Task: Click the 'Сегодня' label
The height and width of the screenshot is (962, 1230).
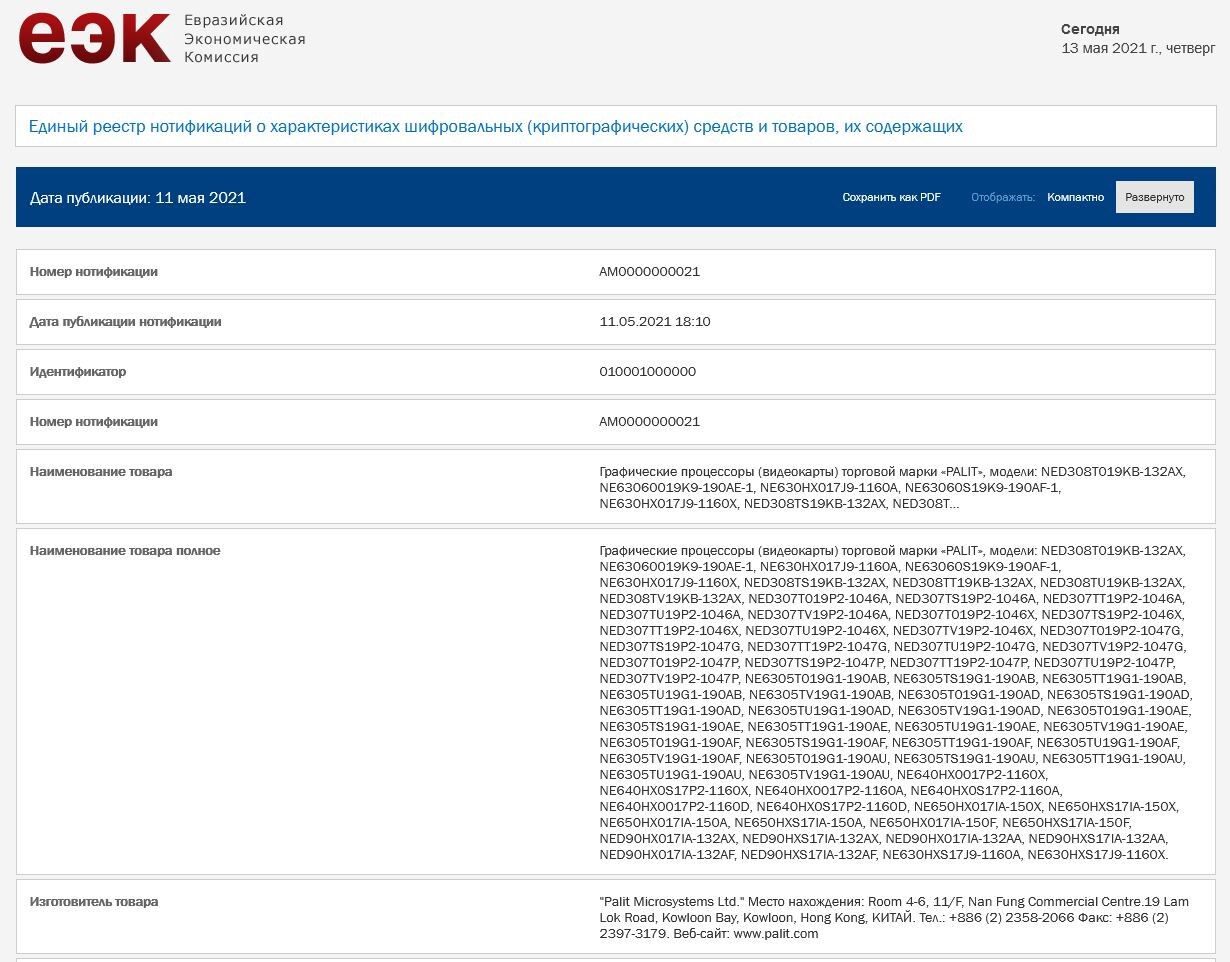Action: coord(1090,29)
